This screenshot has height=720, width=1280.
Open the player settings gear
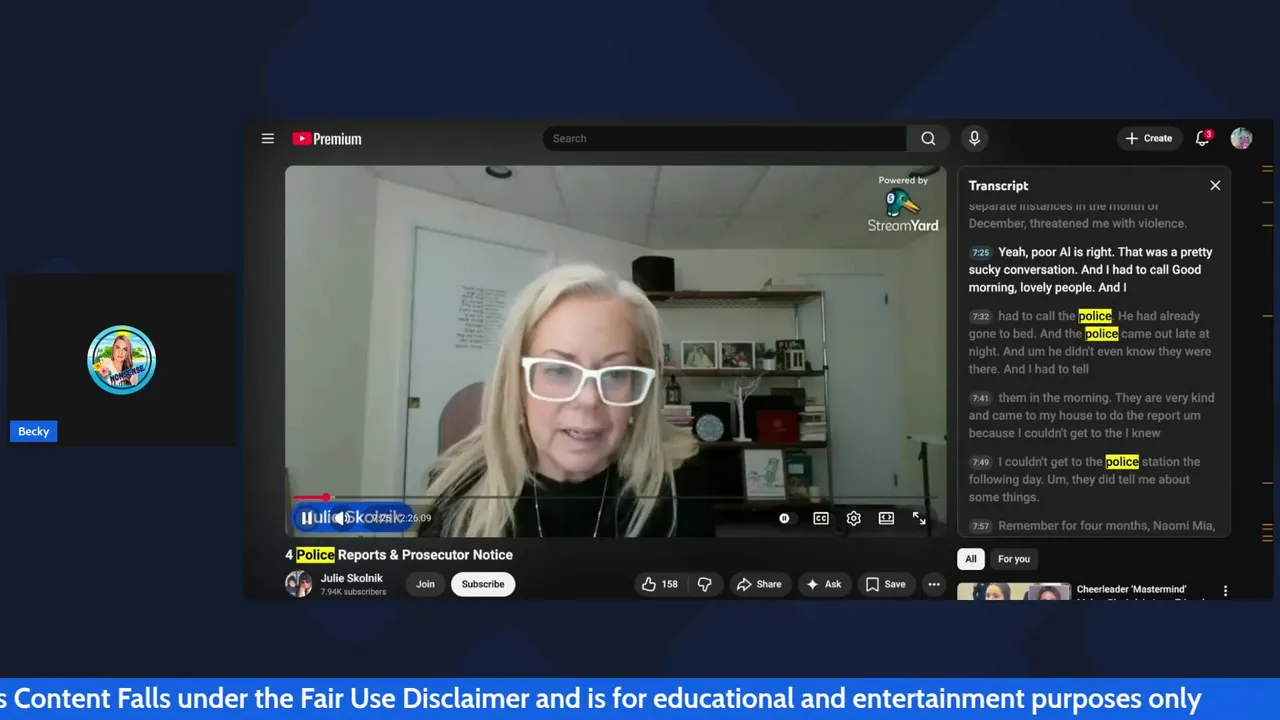[x=853, y=518]
